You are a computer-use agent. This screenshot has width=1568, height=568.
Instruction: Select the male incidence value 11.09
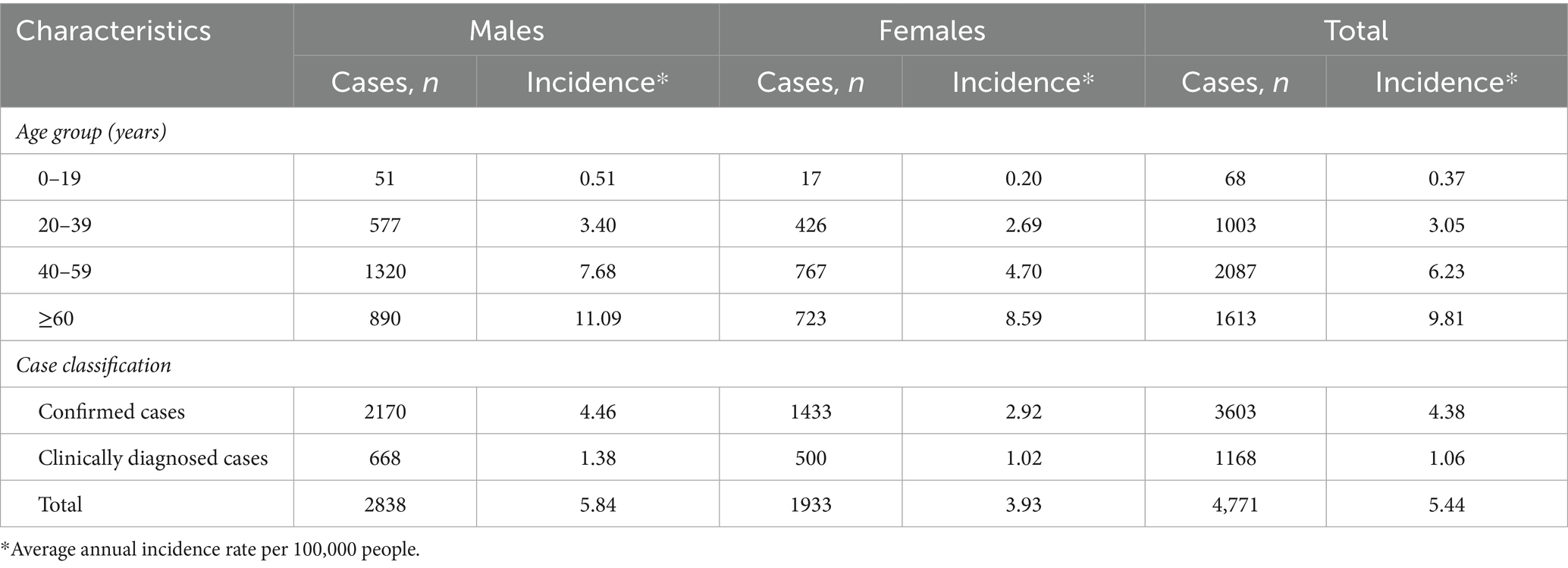pos(597,318)
